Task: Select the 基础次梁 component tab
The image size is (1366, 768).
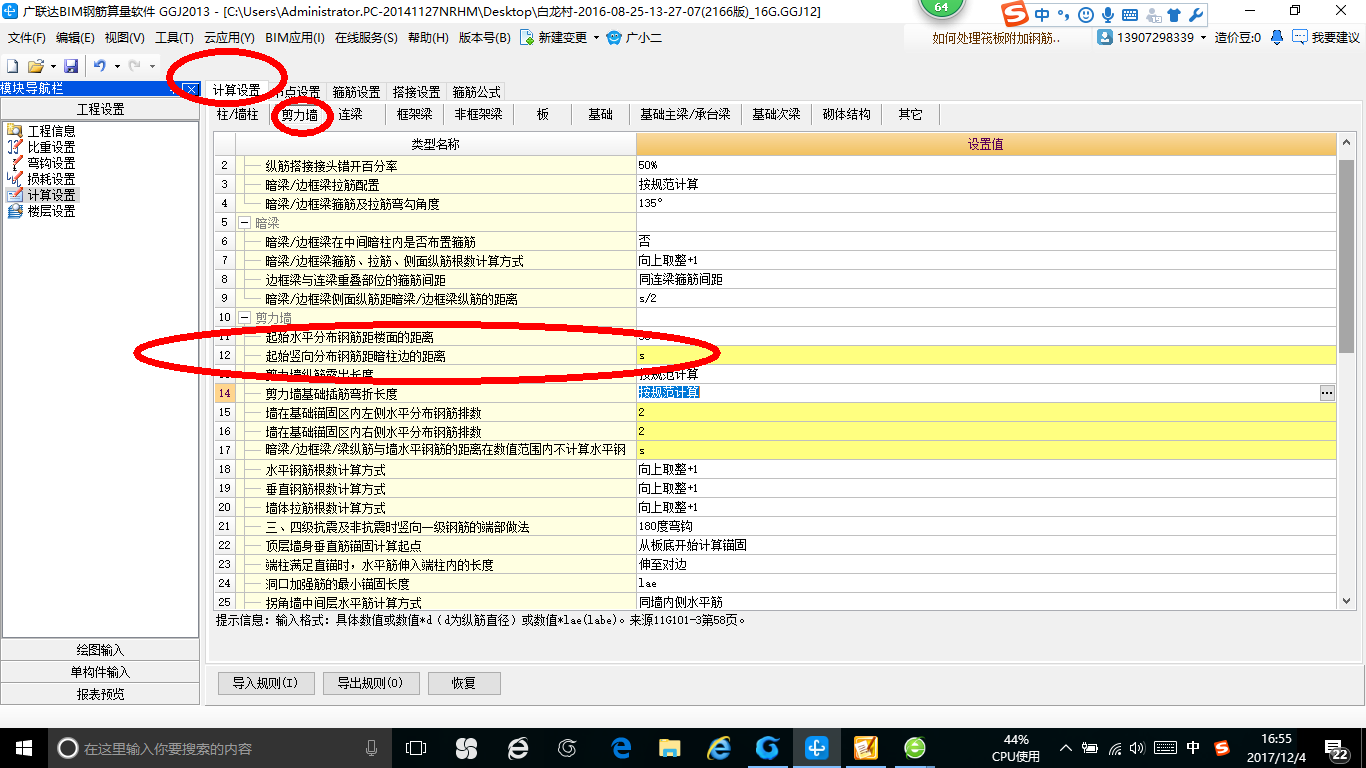Action: click(776, 115)
